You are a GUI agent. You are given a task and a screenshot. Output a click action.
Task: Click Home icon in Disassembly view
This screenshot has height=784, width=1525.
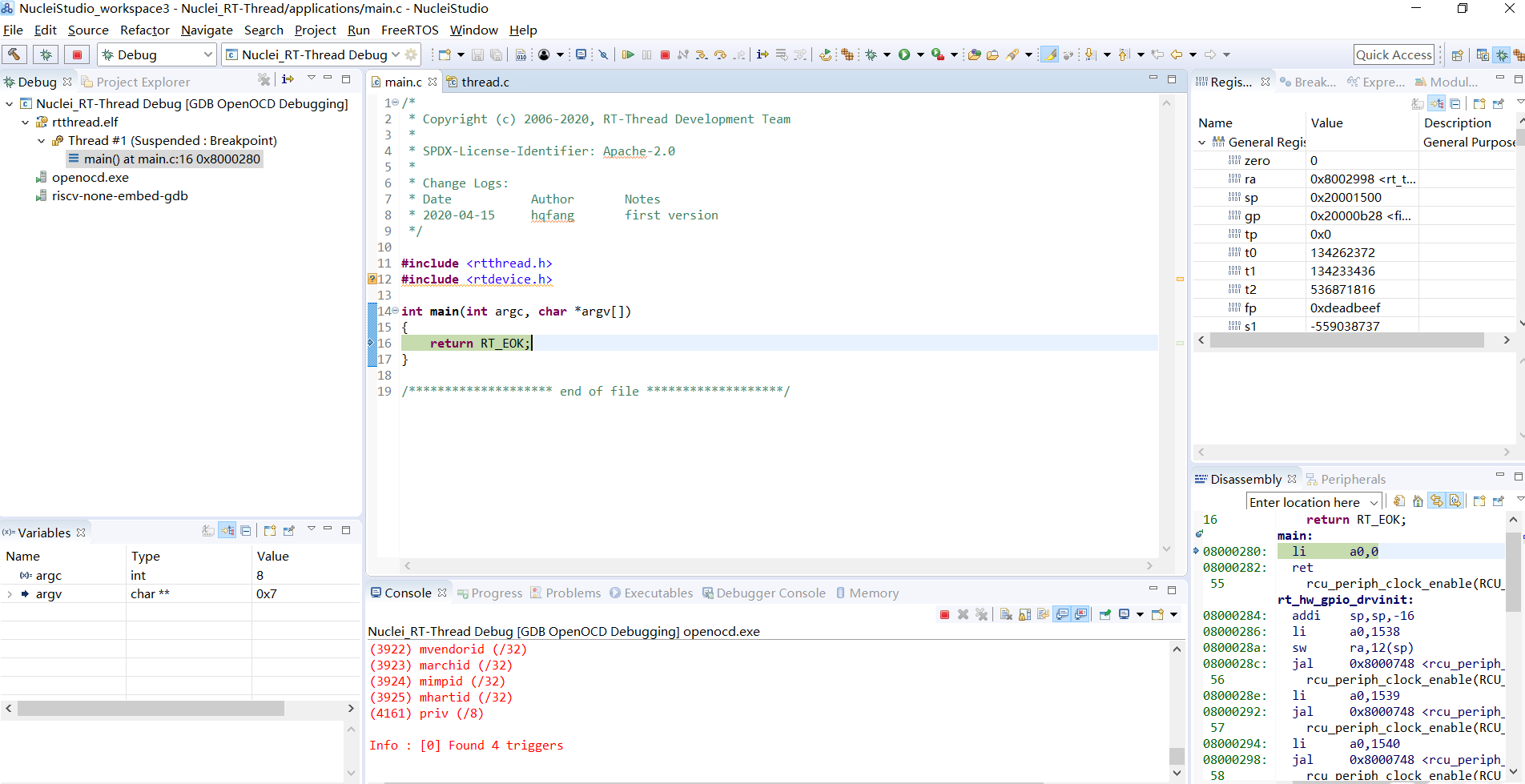tap(1418, 501)
